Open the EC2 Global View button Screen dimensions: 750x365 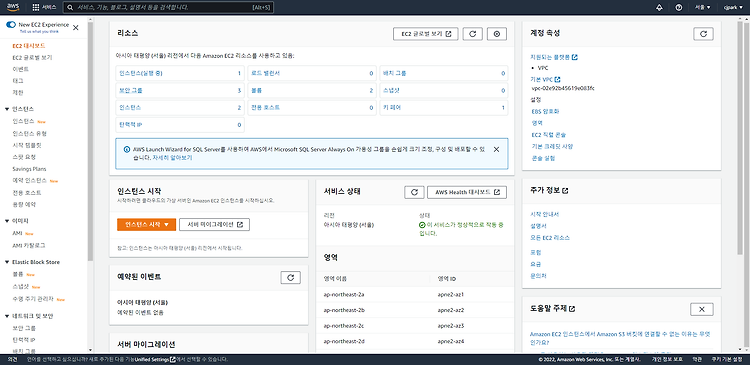point(426,34)
